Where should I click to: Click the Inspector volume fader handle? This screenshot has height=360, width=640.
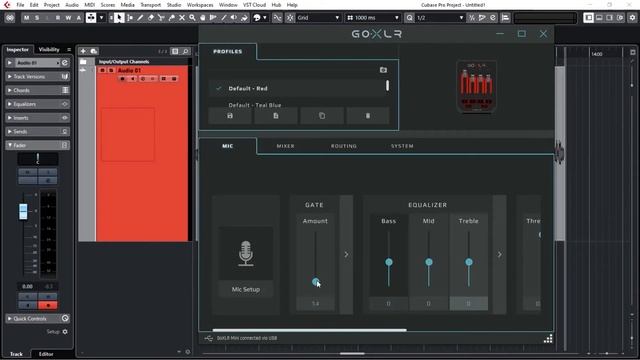click(x=23, y=211)
